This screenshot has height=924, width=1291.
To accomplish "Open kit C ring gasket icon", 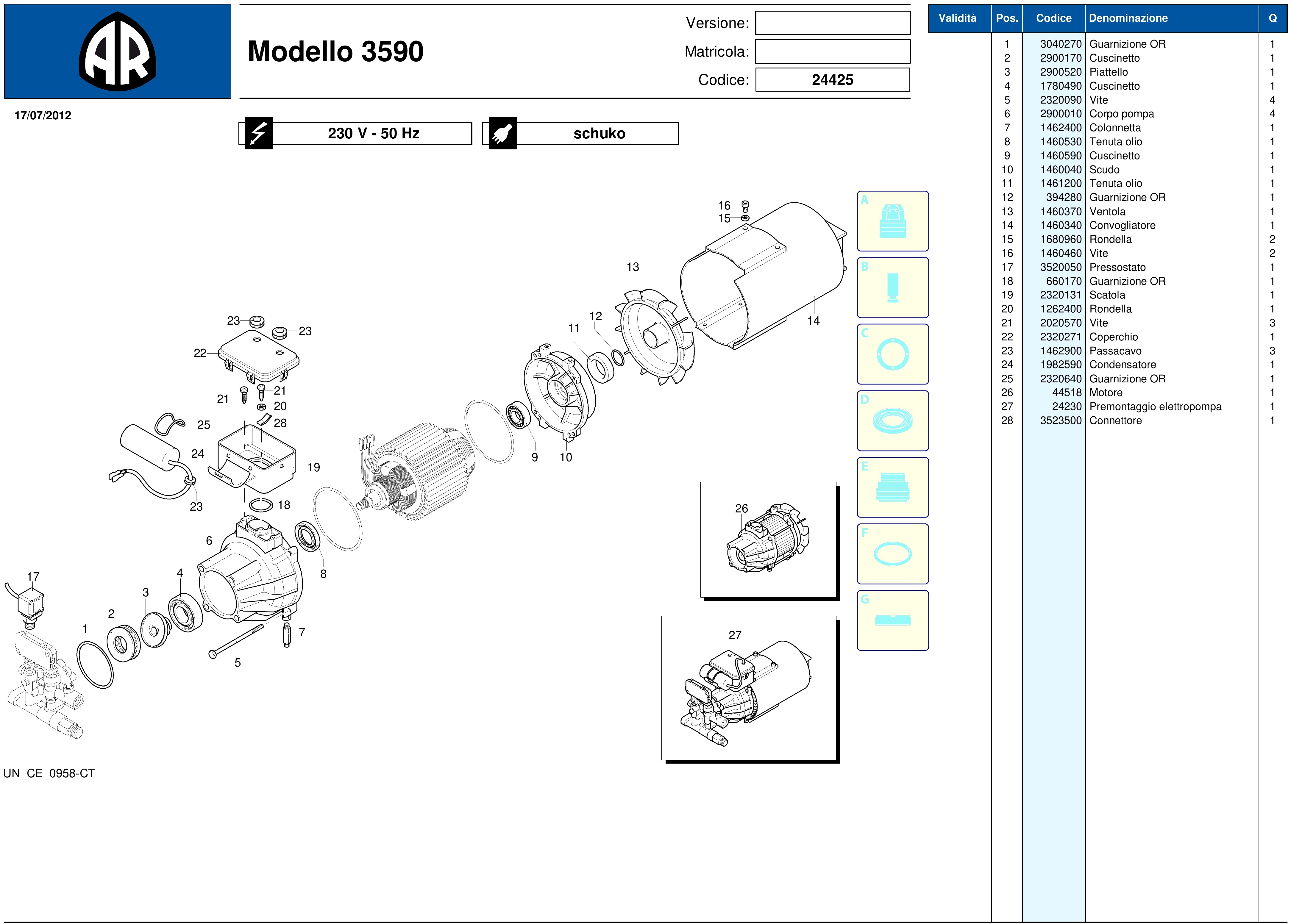I will click(x=892, y=354).
